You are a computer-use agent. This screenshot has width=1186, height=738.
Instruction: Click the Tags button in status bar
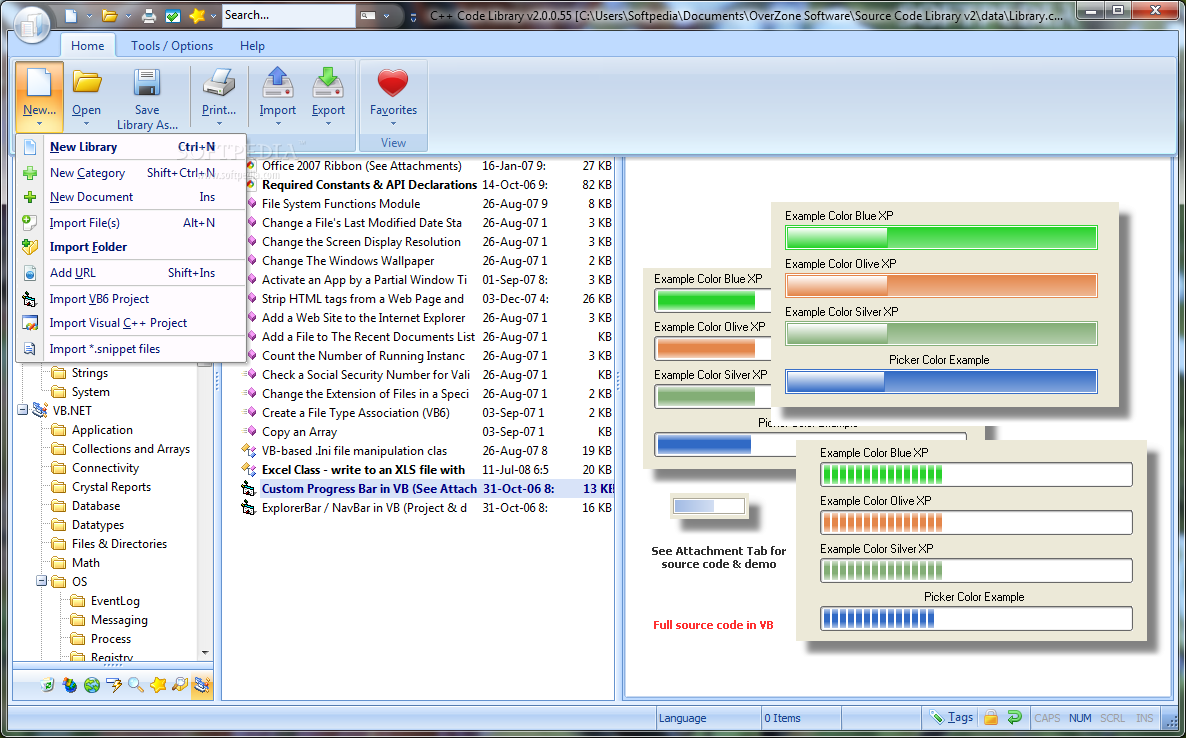[x=951, y=717]
